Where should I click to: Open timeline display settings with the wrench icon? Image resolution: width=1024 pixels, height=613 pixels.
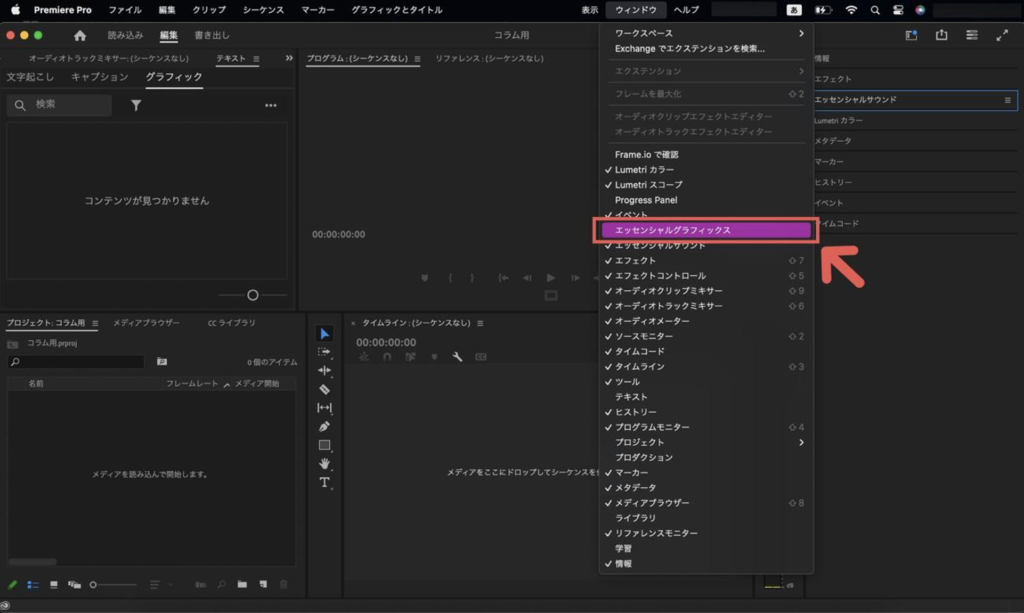pyautogui.click(x=458, y=356)
